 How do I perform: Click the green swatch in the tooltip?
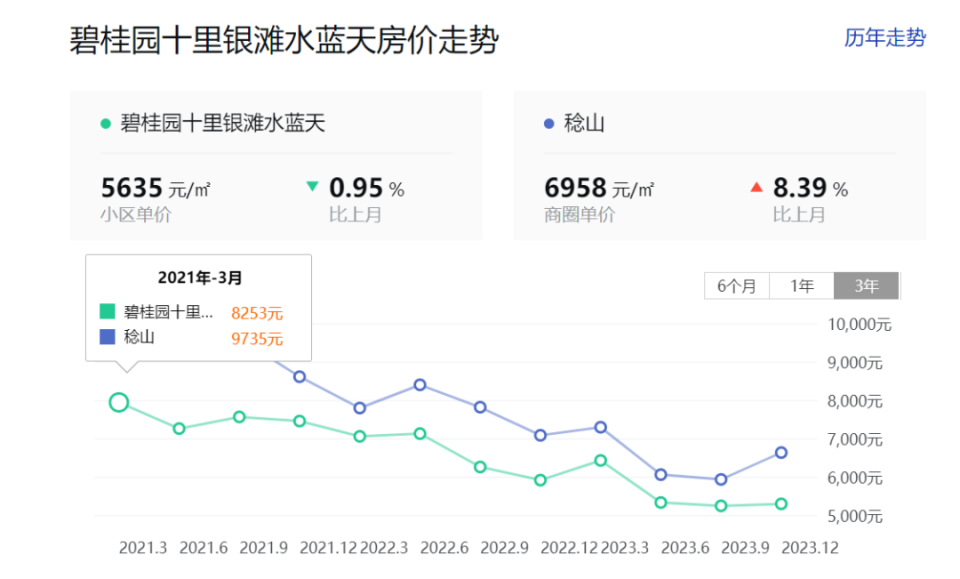pos(107,312)
